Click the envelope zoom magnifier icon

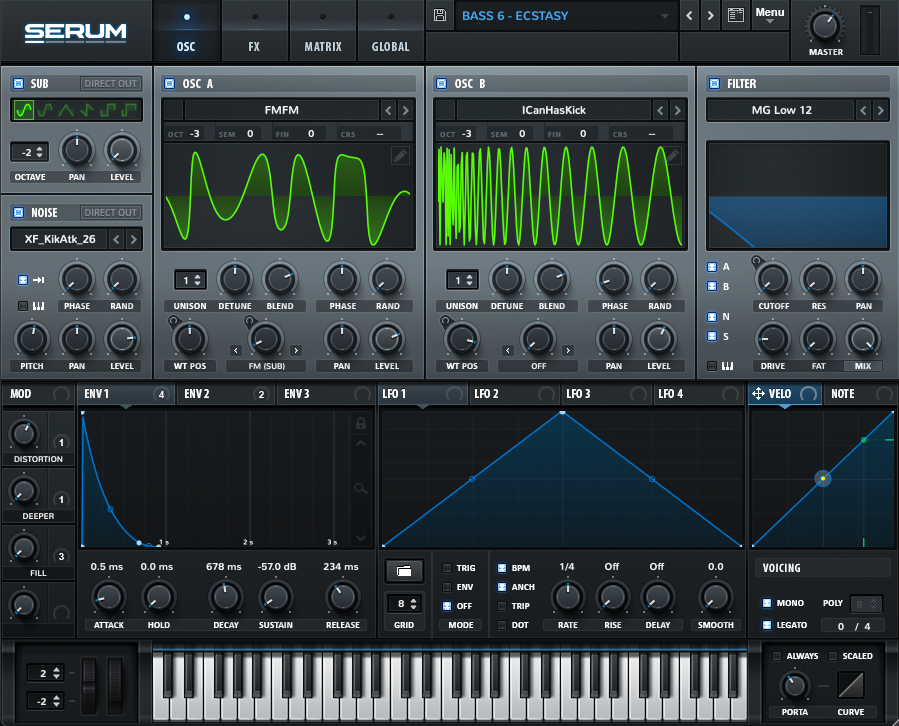361,489
